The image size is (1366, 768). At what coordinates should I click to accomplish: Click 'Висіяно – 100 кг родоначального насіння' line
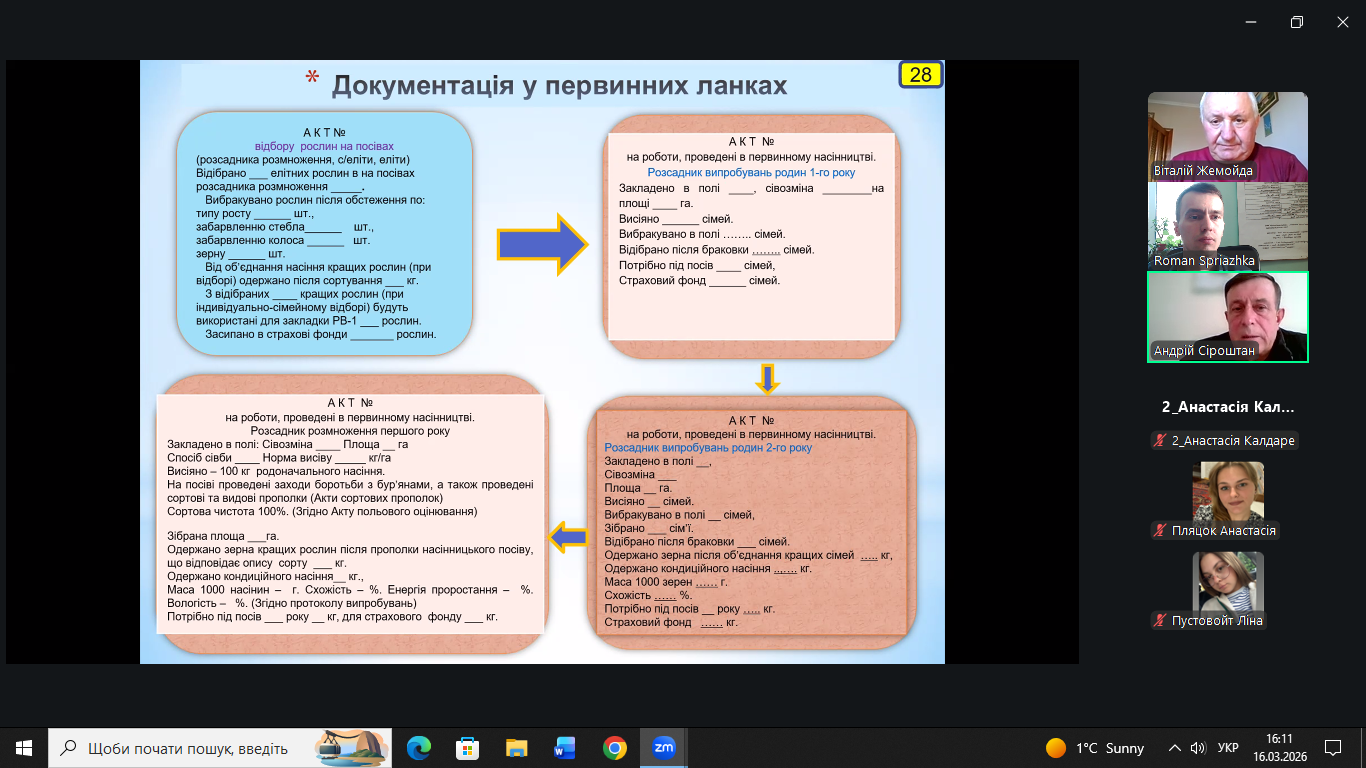(x=276, y=471)
